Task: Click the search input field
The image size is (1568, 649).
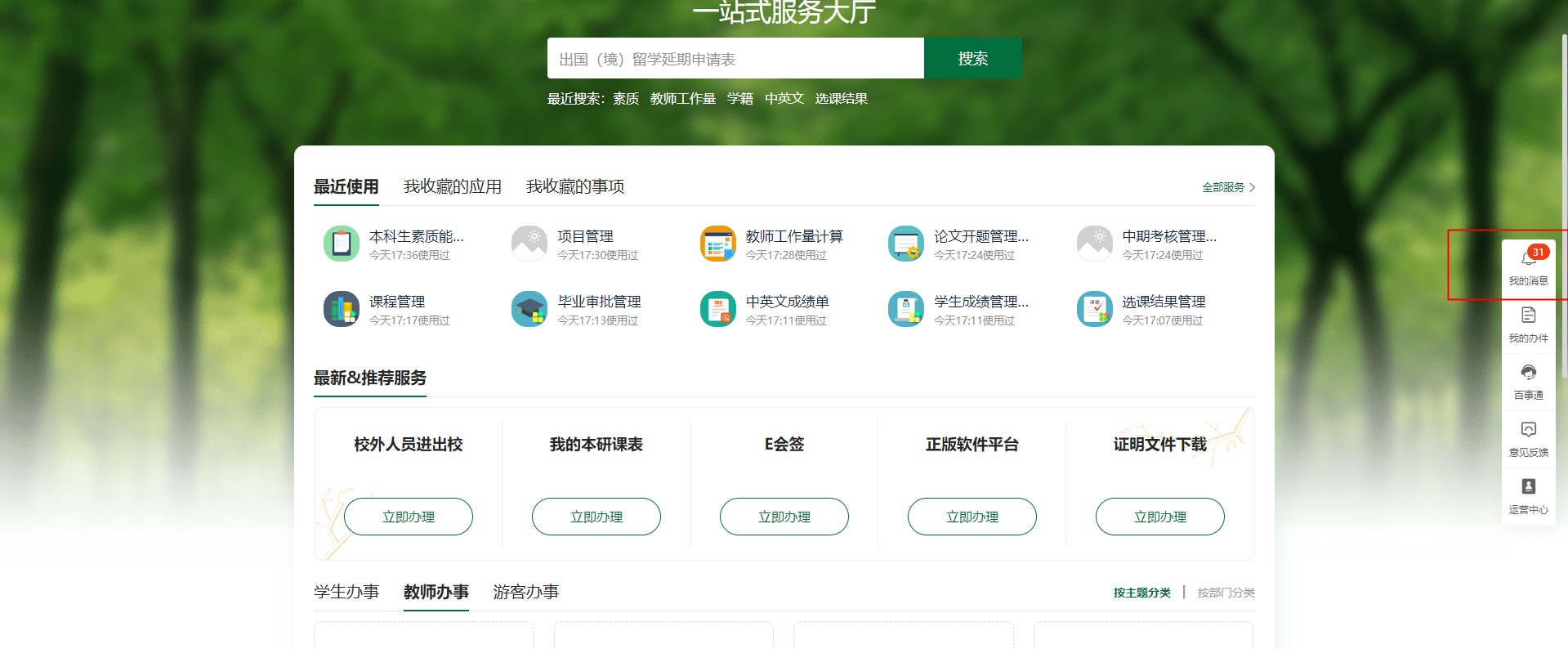Action: pos(735,59)
